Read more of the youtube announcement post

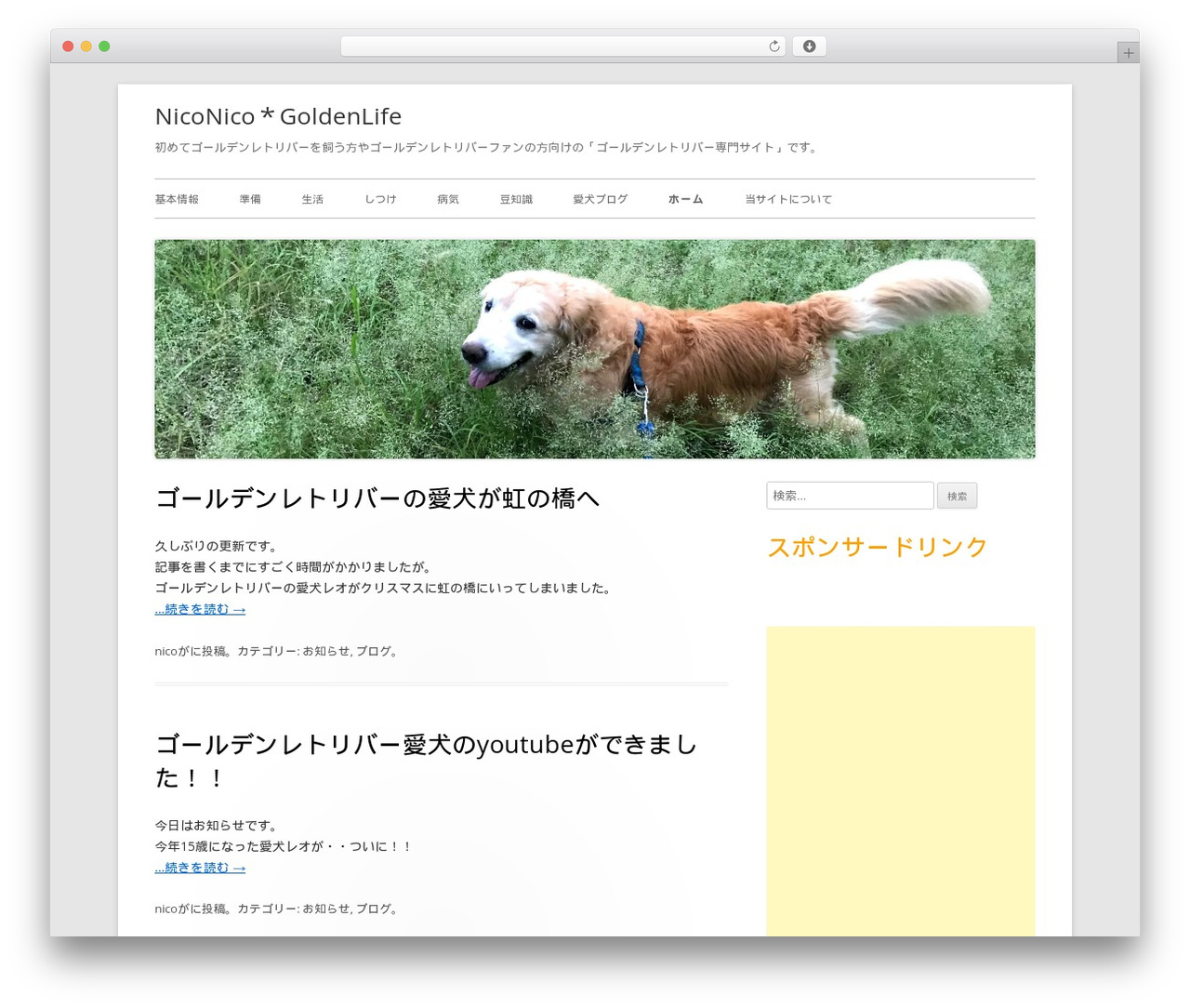[x=200, y=868]
